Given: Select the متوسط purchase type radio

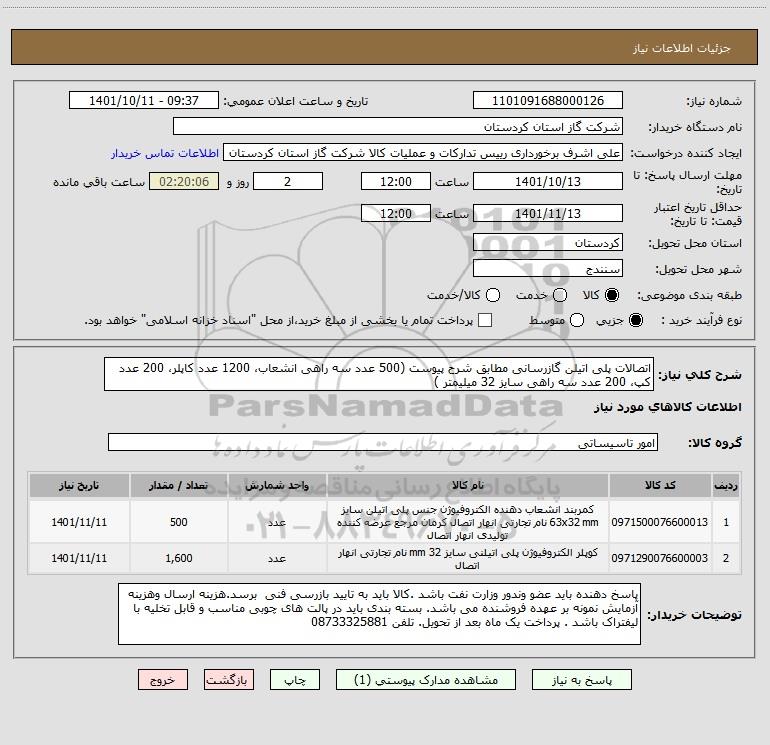Looking at the screenshot, I should [577, 320].
